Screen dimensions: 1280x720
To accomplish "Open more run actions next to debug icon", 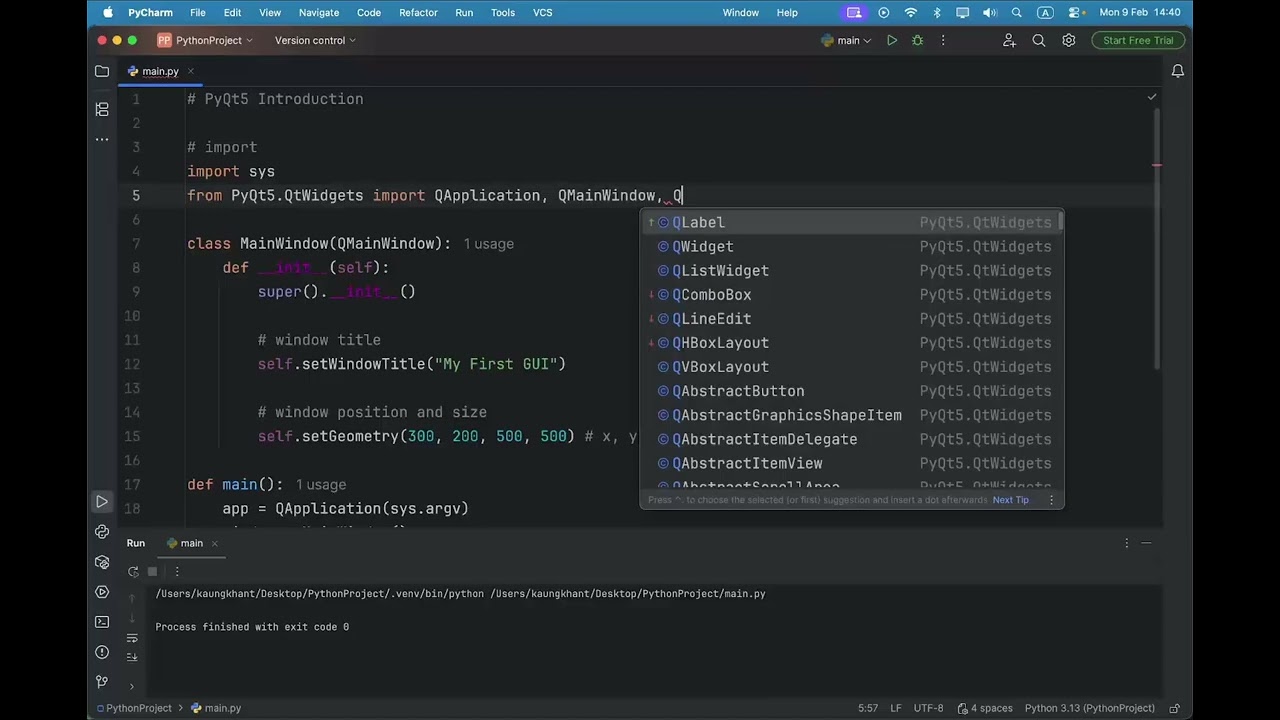I will pyautogui.click(x=942, y=40).
